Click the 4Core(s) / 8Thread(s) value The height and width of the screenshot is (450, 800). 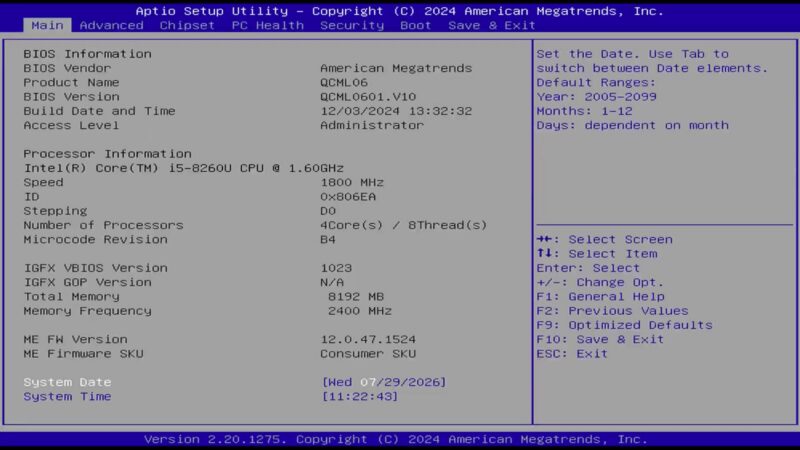click(404, 225)
